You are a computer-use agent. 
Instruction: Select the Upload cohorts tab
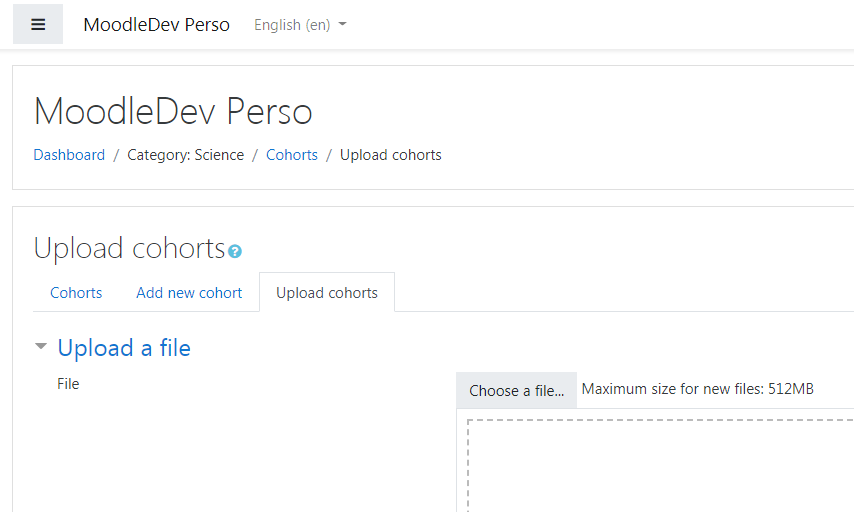tap(327, 293)
